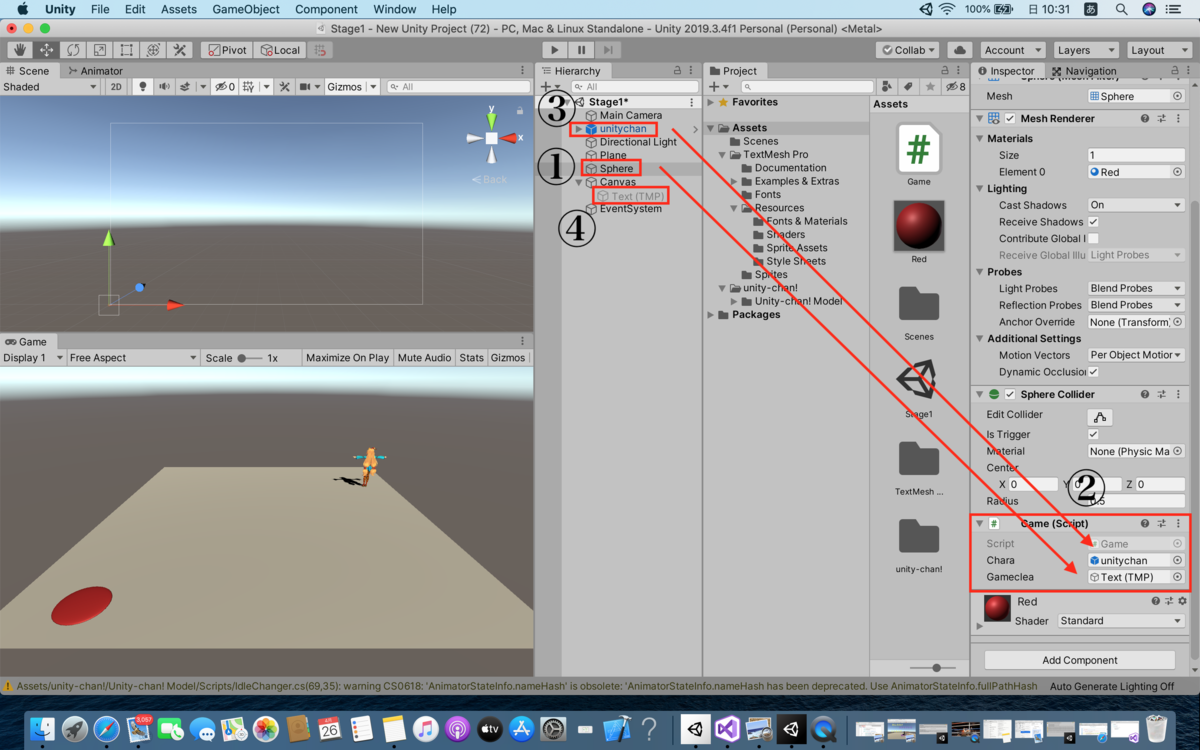Click search by type icon in Project
The width and height of the screenshot is (1200, 750).
pyautogui.click(x=889, y=87)
